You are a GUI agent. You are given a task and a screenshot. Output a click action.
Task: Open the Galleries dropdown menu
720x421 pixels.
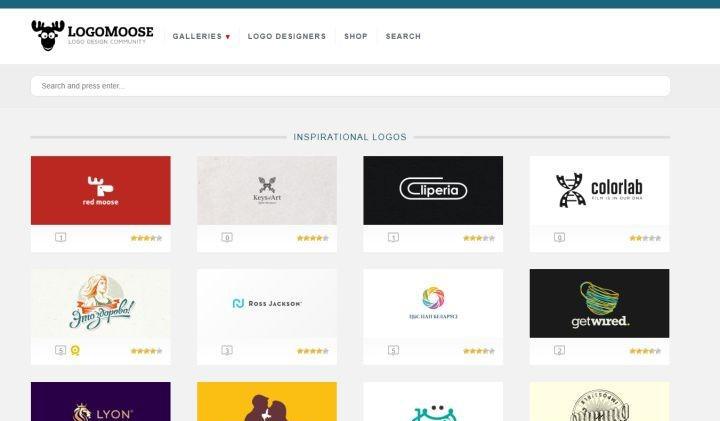click(x=201, y=36)
